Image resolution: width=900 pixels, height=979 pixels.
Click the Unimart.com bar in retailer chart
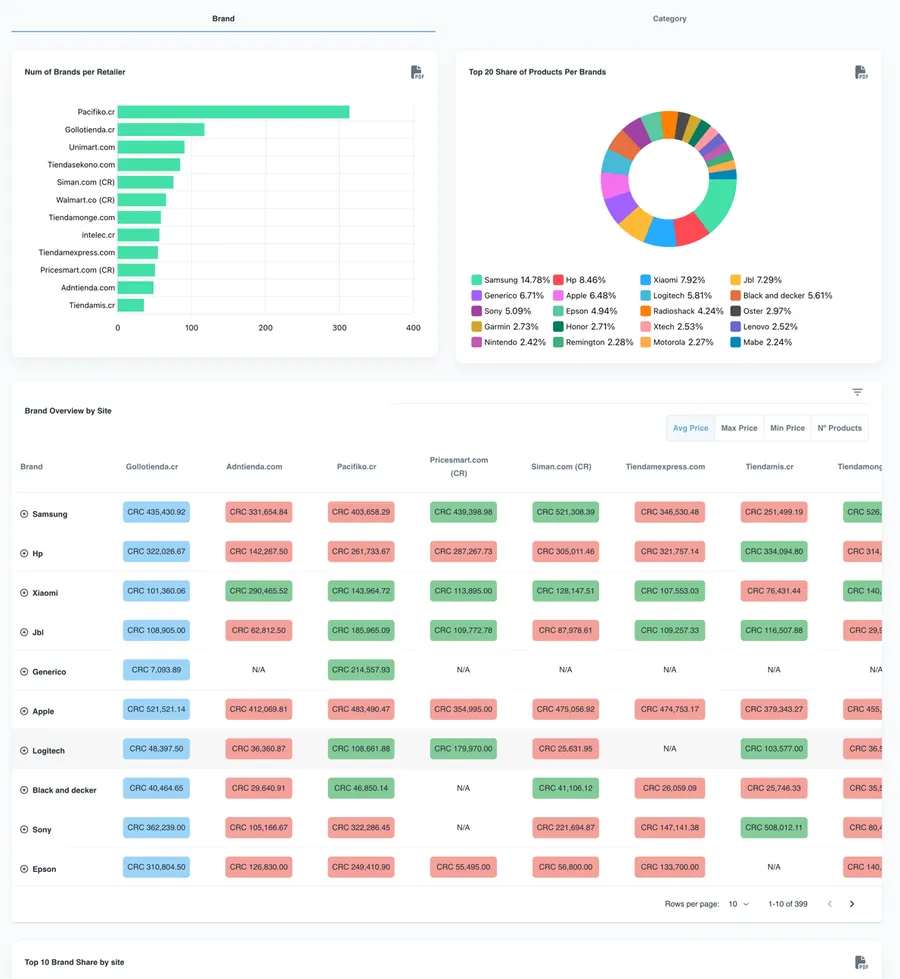pos(151,147)
